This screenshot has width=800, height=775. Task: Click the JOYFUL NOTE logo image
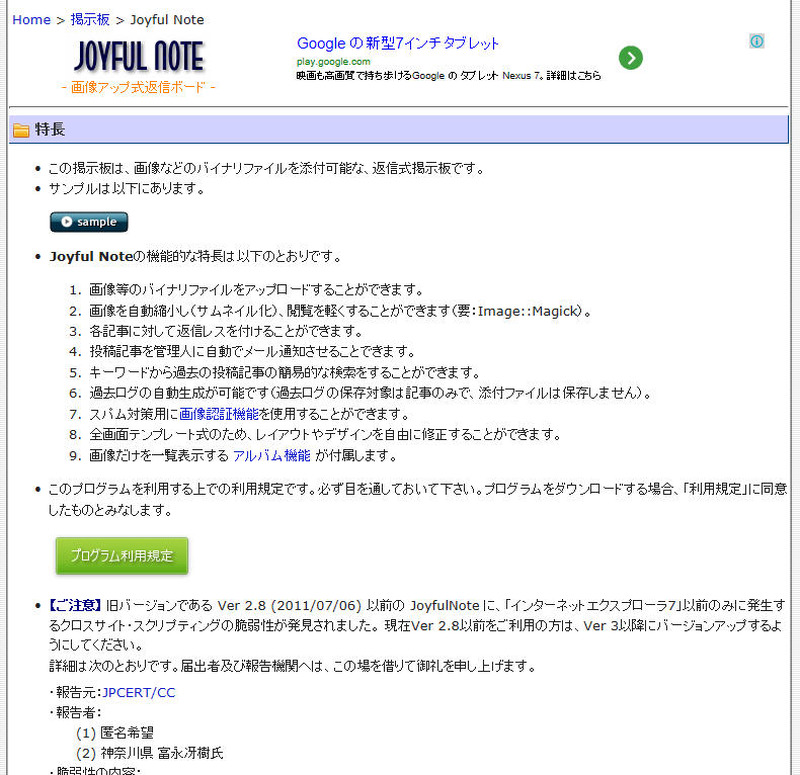click(x=138, y=56)
